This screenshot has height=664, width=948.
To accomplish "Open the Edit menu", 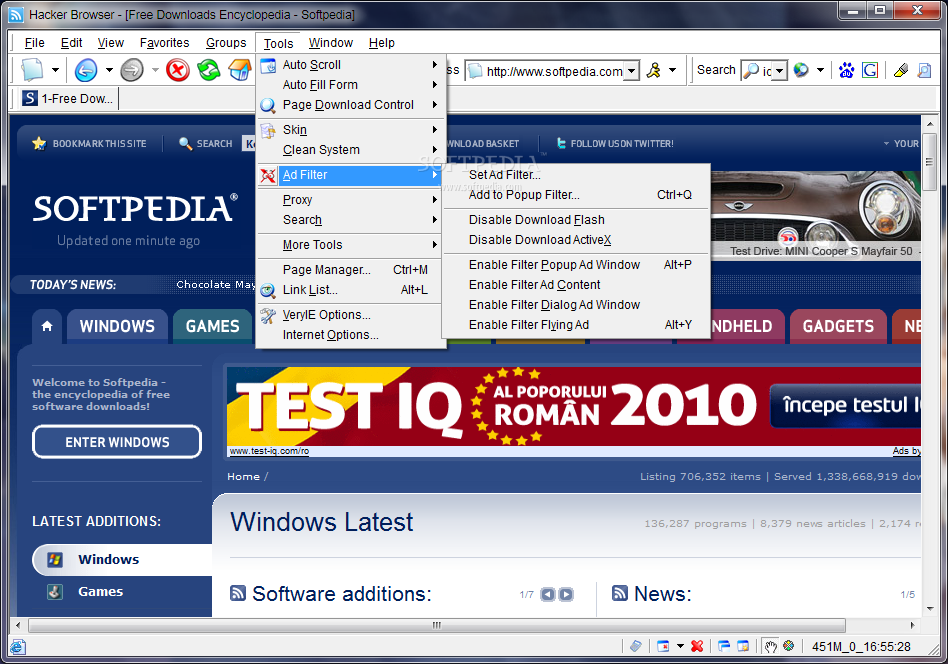I will point(71,43).
